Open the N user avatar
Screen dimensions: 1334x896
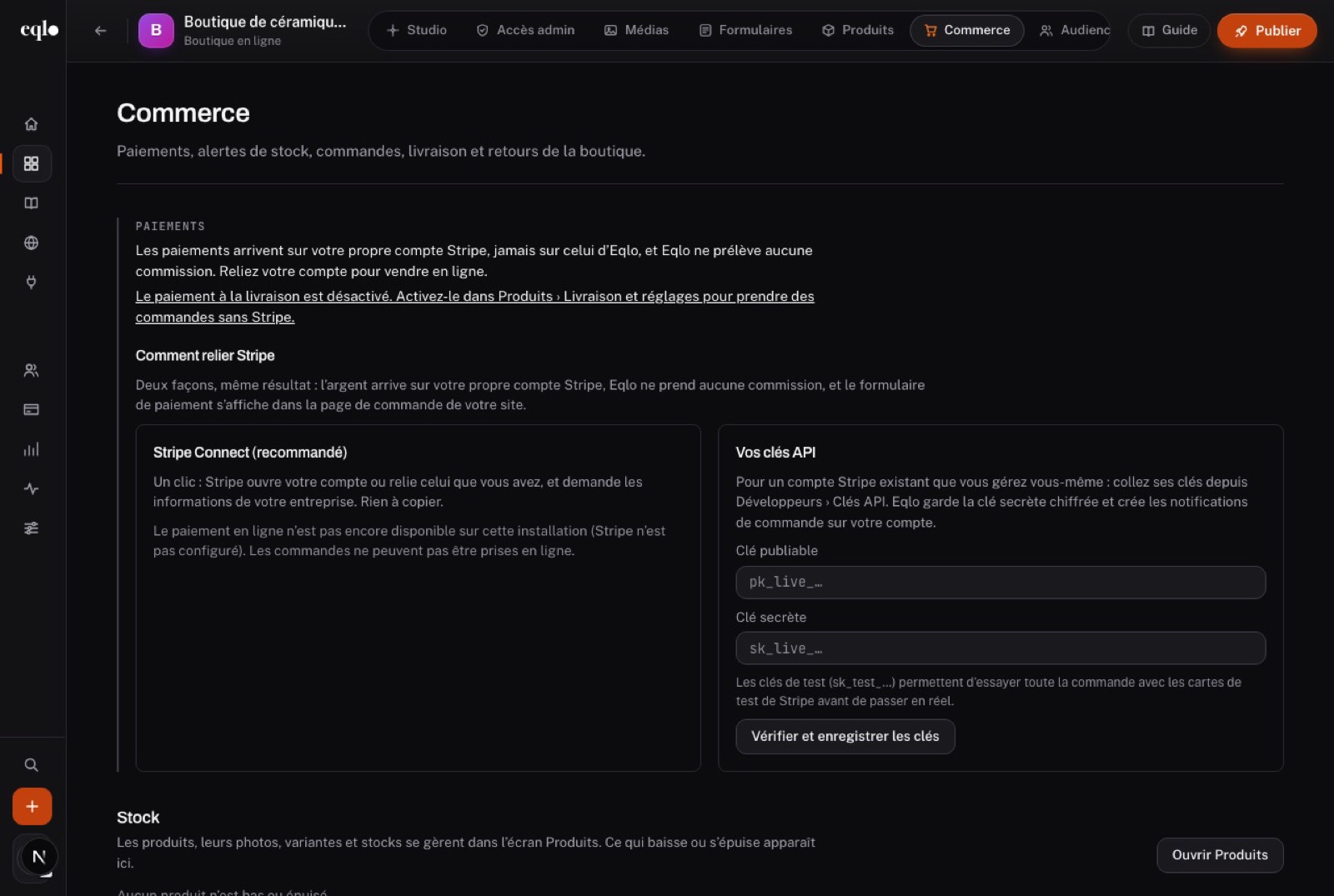(38, 857)
